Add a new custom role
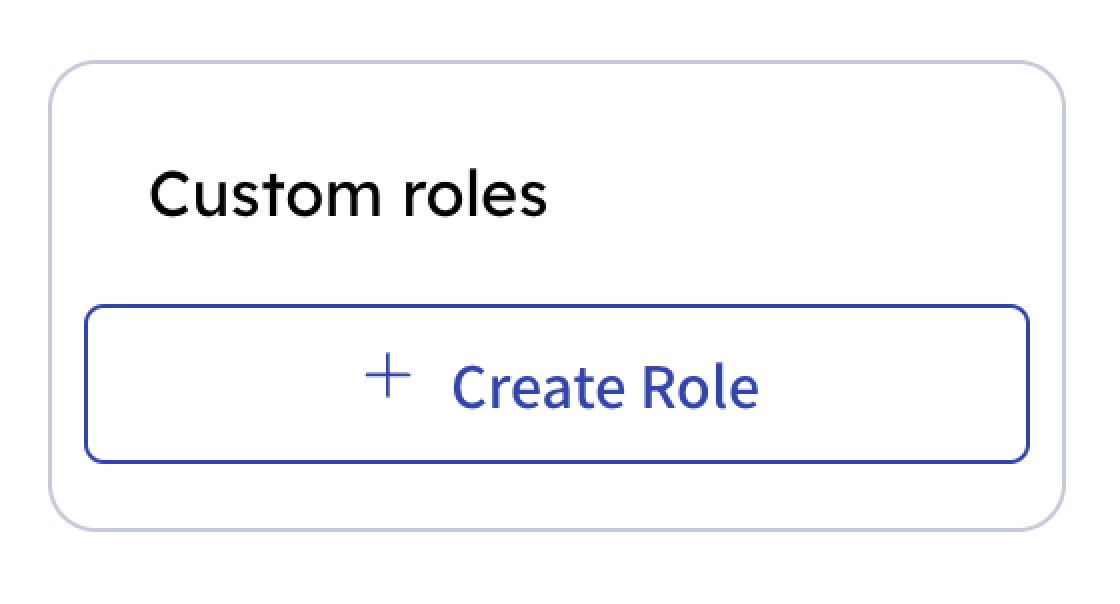Screen dimensions: 1120x604 [x=556, y=384]
